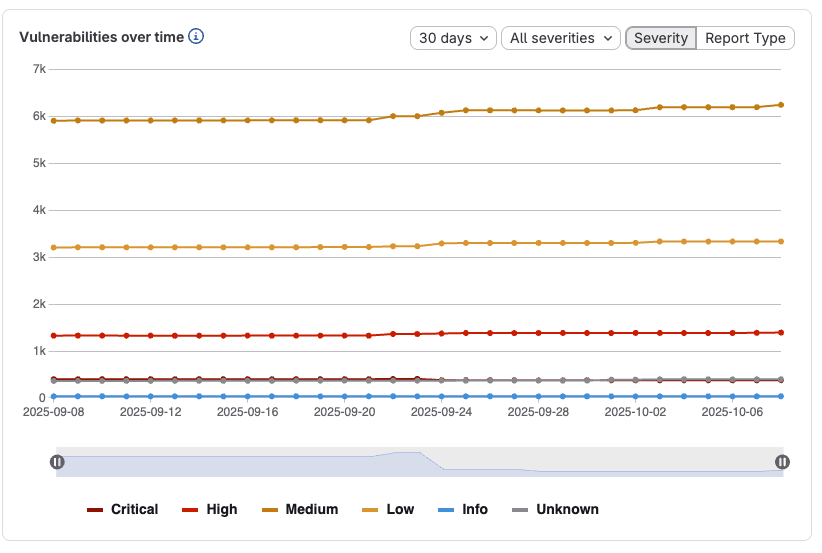The image size is (822, 553).
Task: Click the Critical dark red legend marker
Action: 95,510
